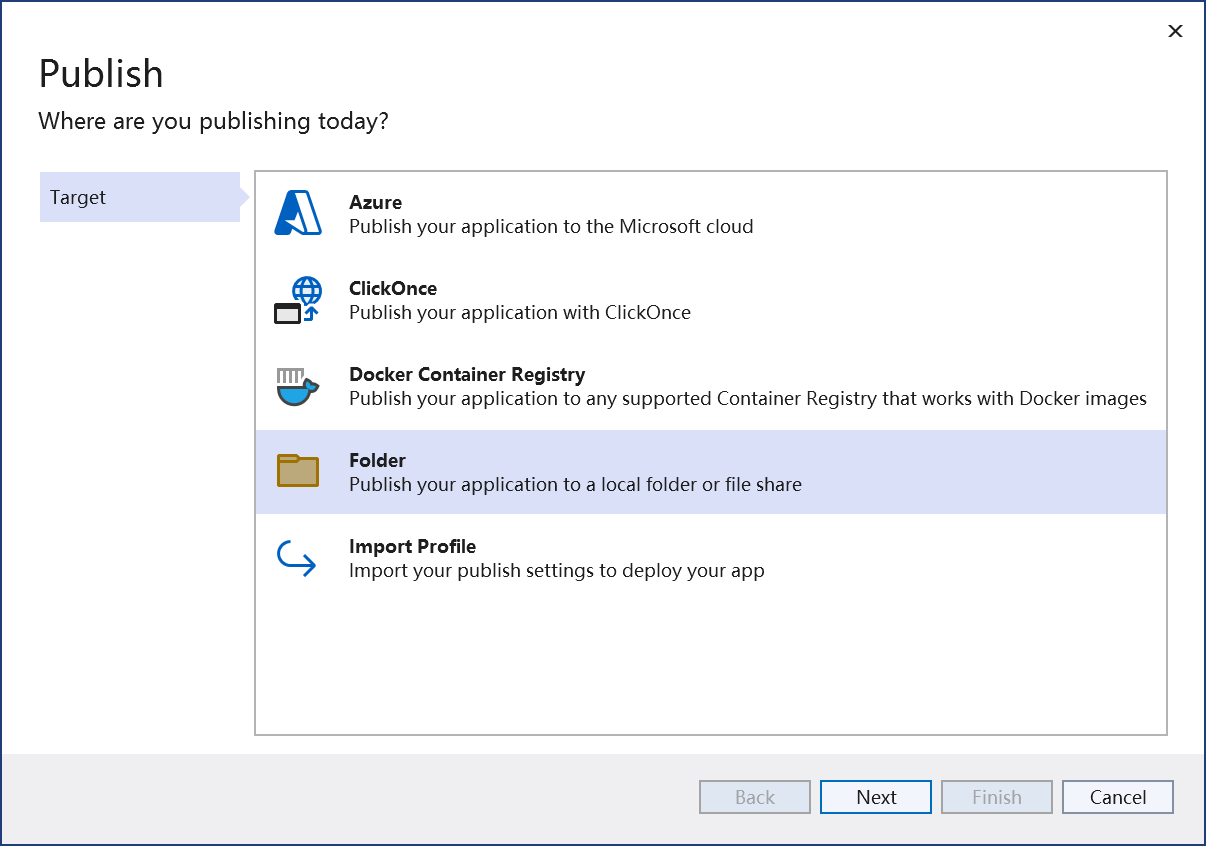Click the Container Registry description text
The width and height of the screenshot is (1206, 846).
pyautogui.click(x=747, y=398)
